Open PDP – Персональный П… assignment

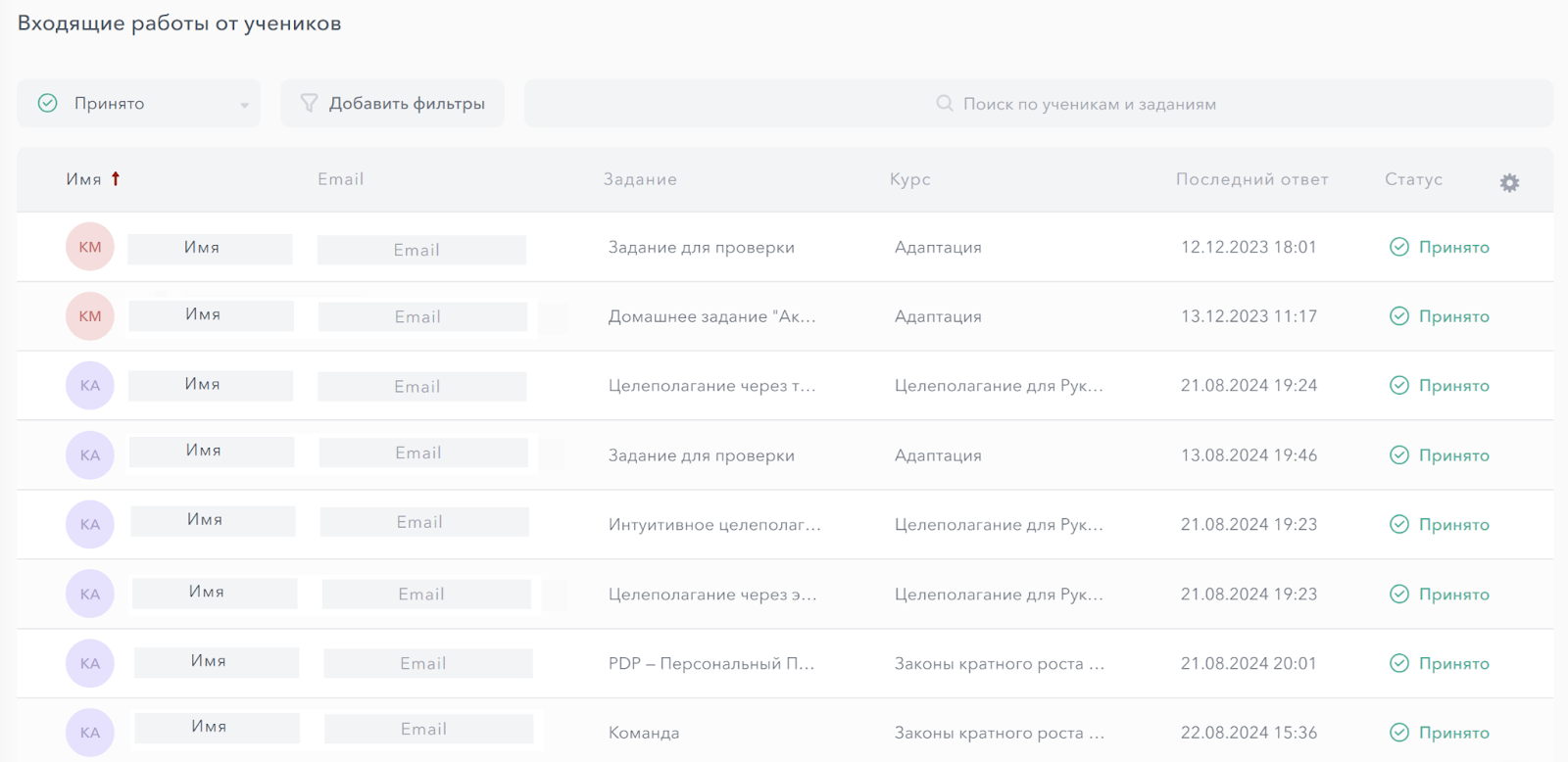pos(710,663)
